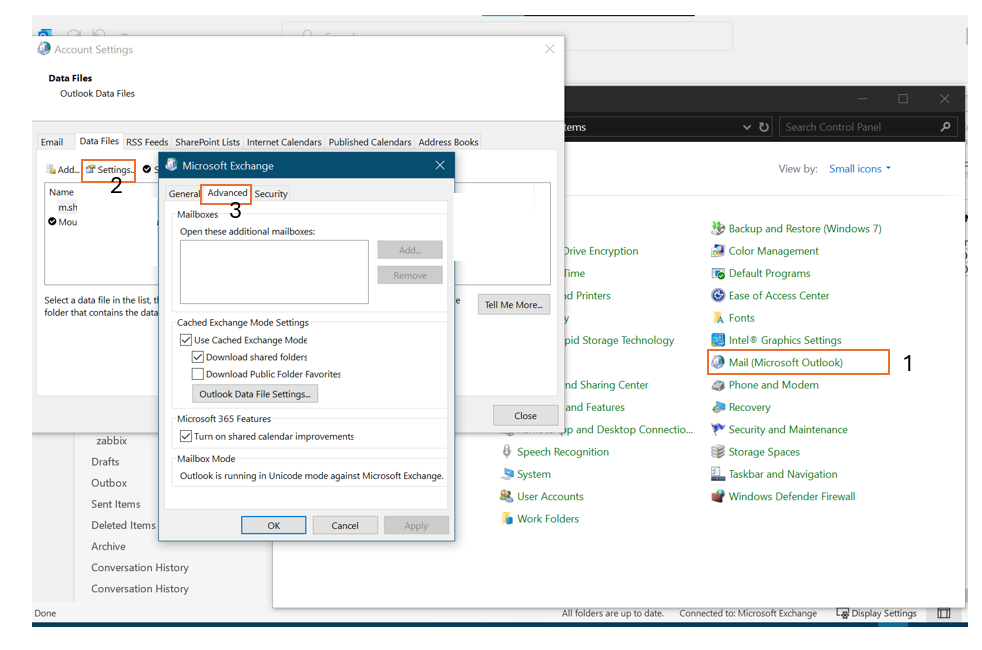
Task: Switch to the General tab in Microsoft Exchange
Action: 184,194
